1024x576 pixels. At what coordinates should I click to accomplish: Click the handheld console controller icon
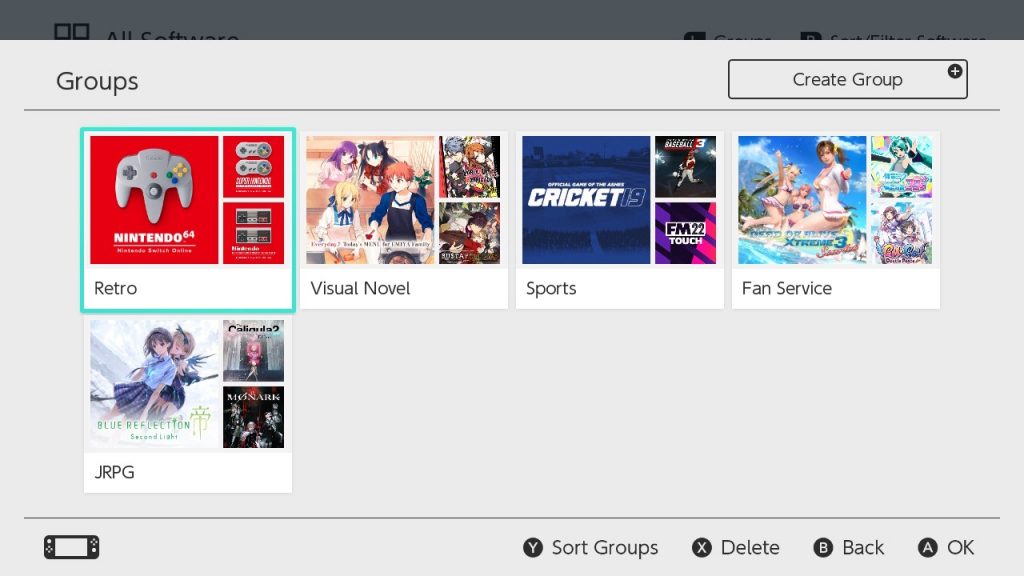(x=71, y=547)
